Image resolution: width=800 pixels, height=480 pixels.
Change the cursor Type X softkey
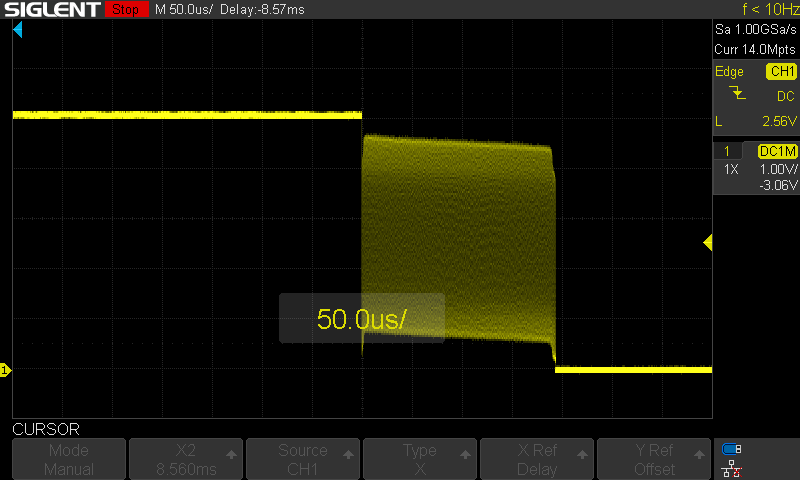[x=419, y=459]
